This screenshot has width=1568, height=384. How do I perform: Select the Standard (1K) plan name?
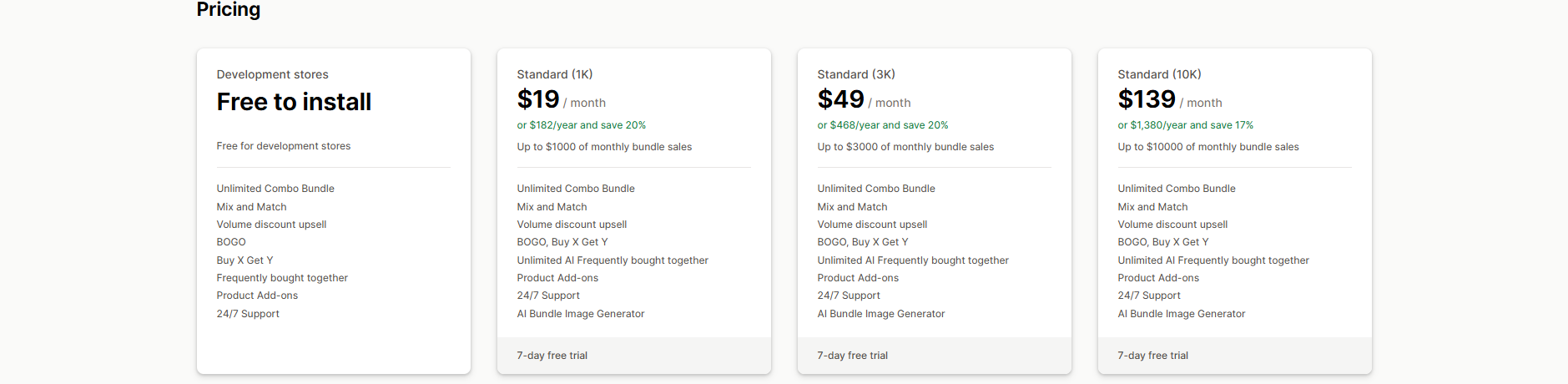pos(554,74)
